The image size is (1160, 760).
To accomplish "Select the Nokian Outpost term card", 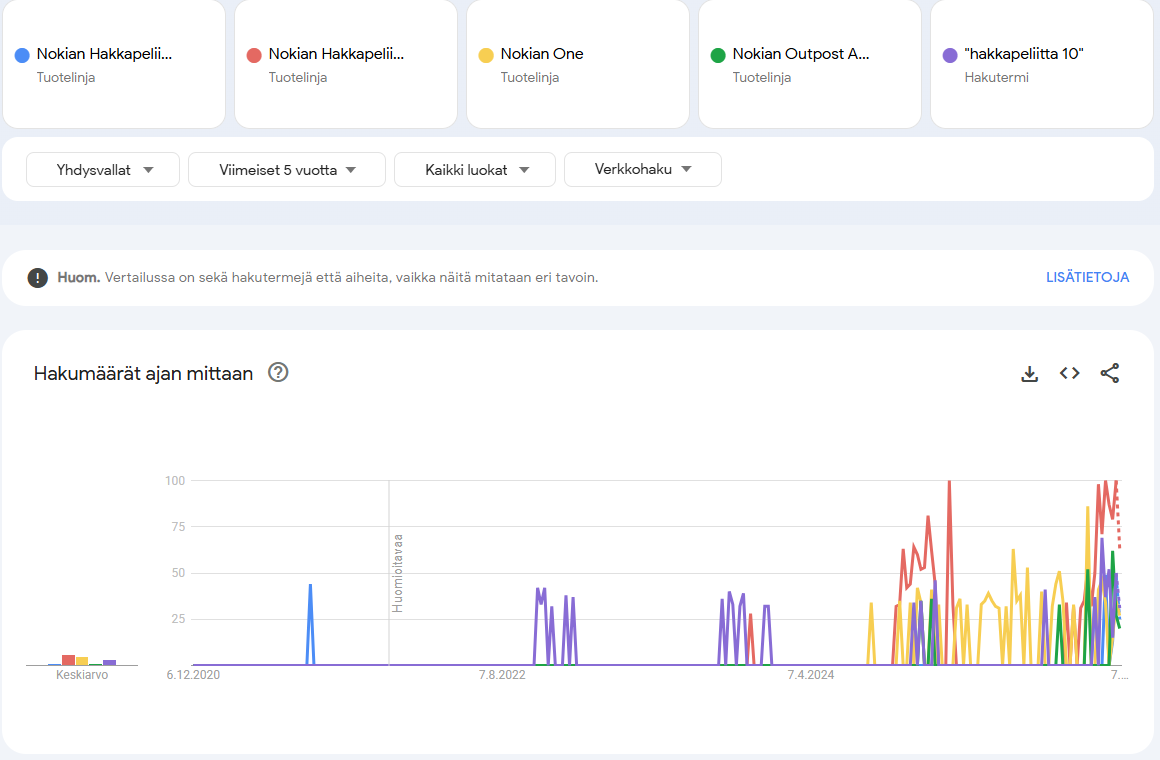I will [809, 64].
